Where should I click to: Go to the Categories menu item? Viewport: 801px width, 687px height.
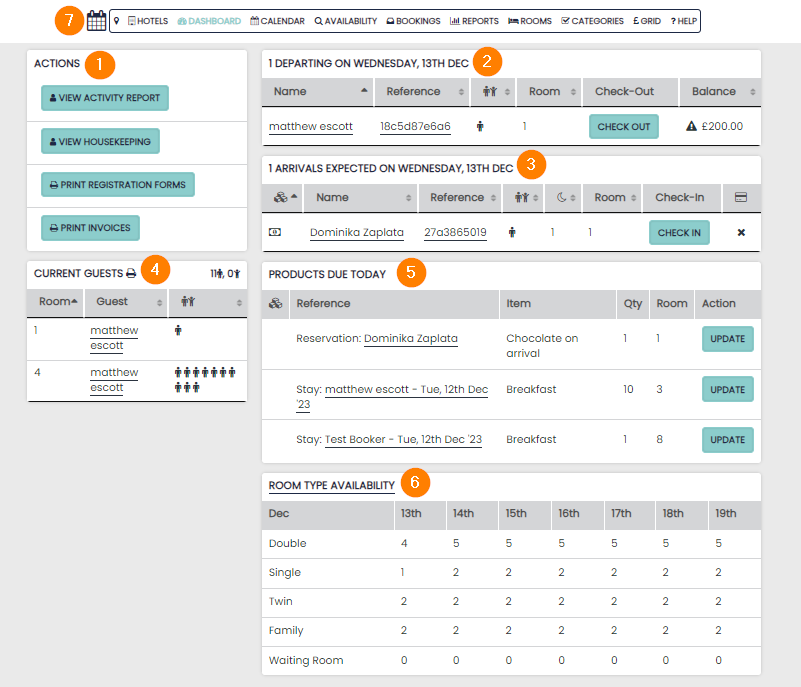(x=592, y=20)
